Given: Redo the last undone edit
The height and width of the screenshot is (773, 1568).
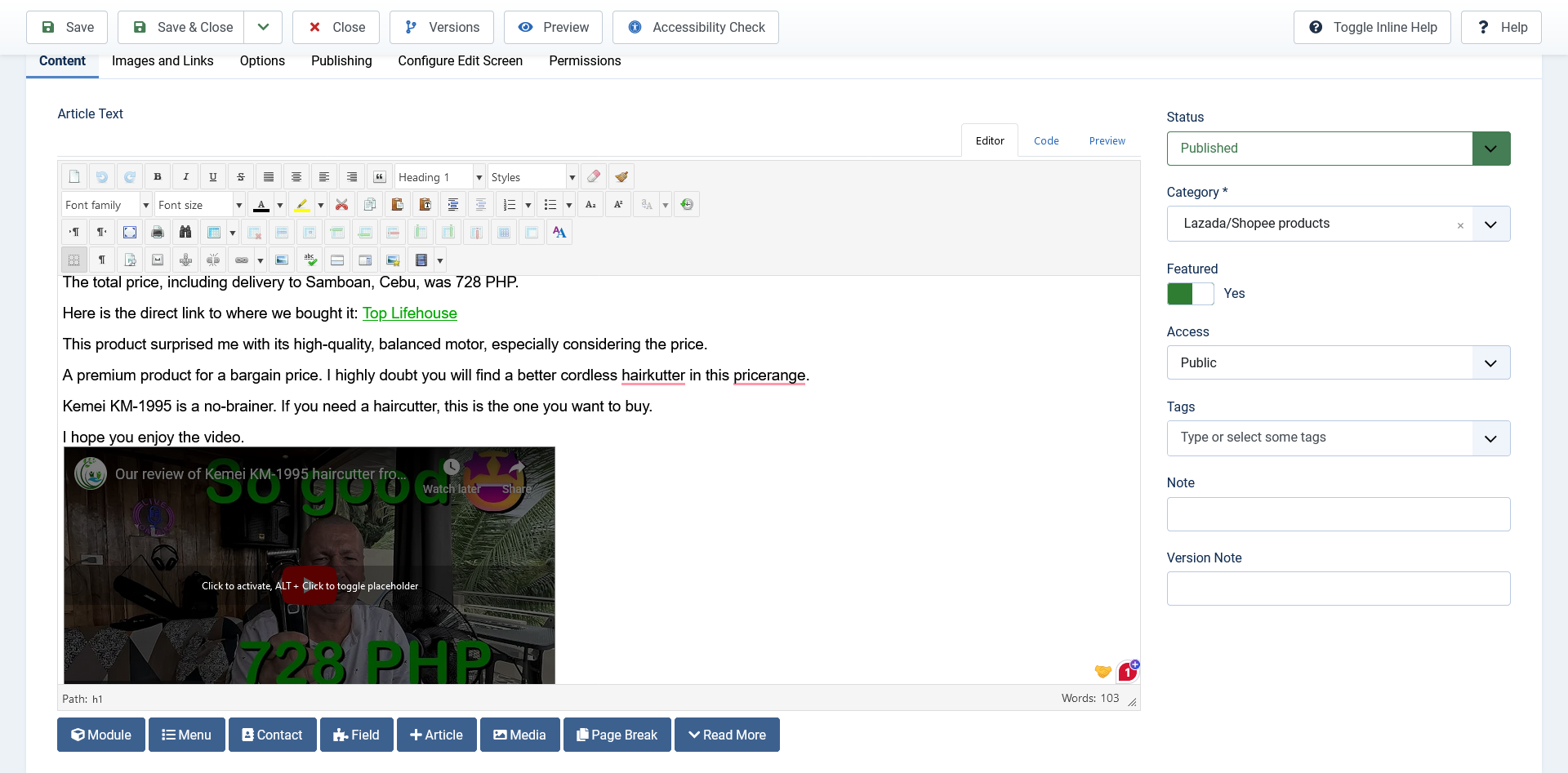Looking at the screenshot, I should [130, 177].
